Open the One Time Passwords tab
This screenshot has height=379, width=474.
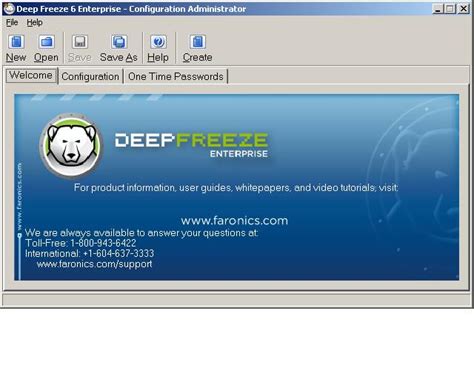coord(176,76)
